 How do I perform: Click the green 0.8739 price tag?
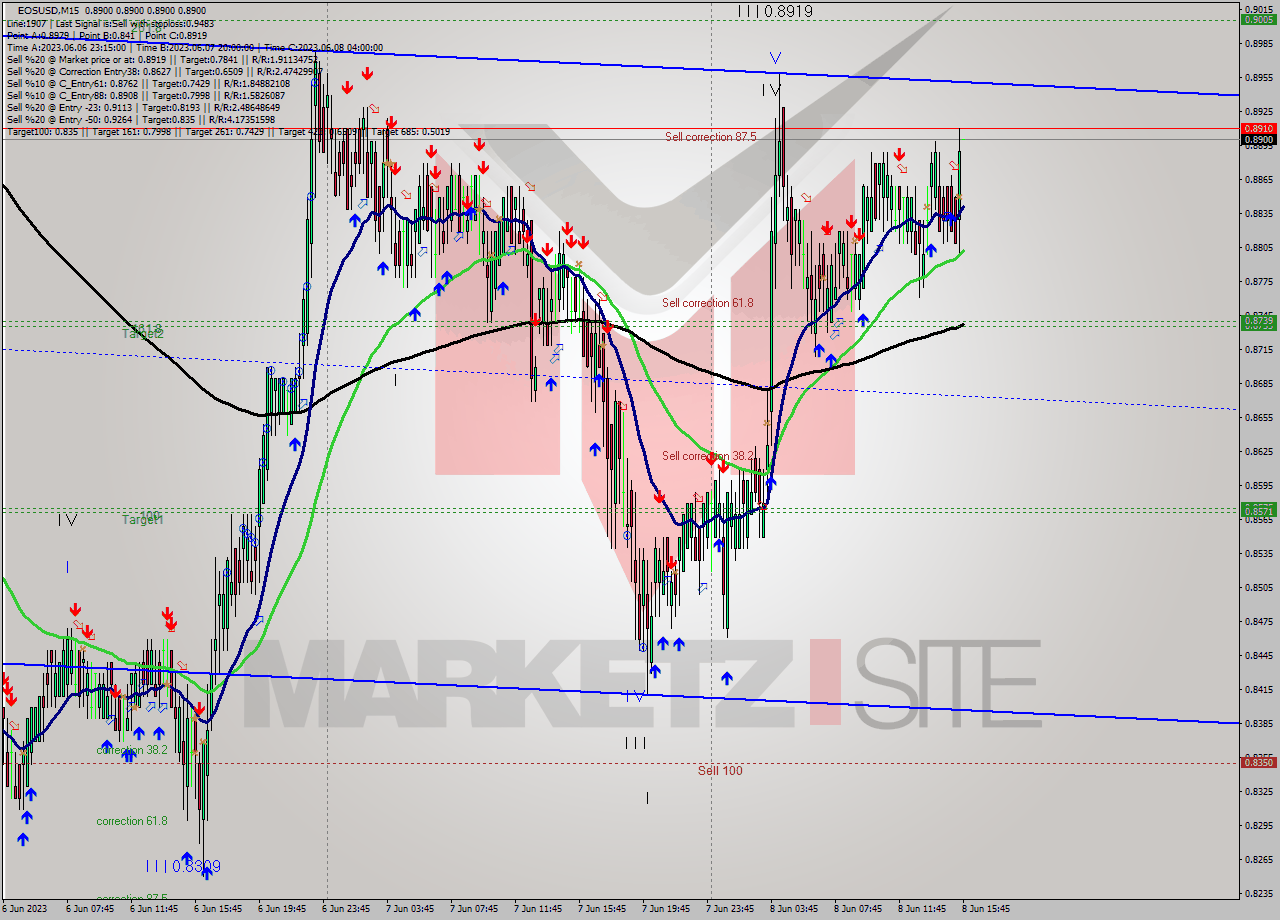[1258, 321]
